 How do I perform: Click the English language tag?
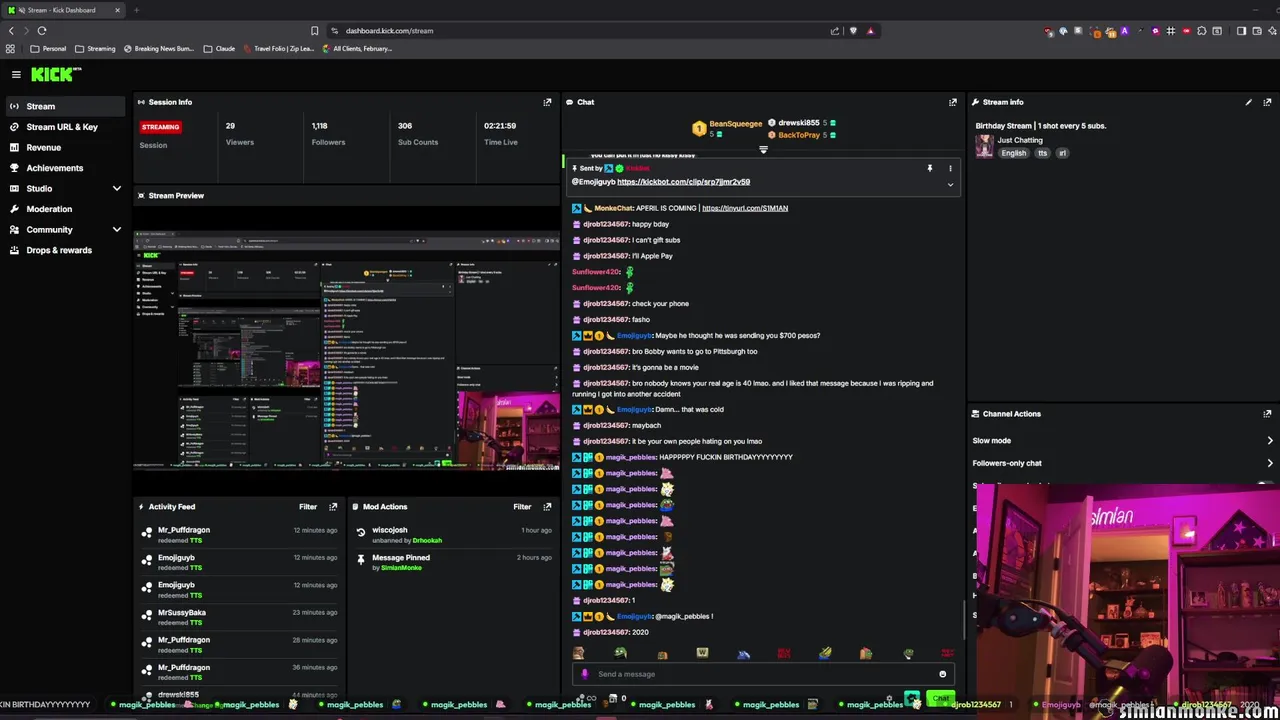pyautogui.click(x=1014, y=153)
